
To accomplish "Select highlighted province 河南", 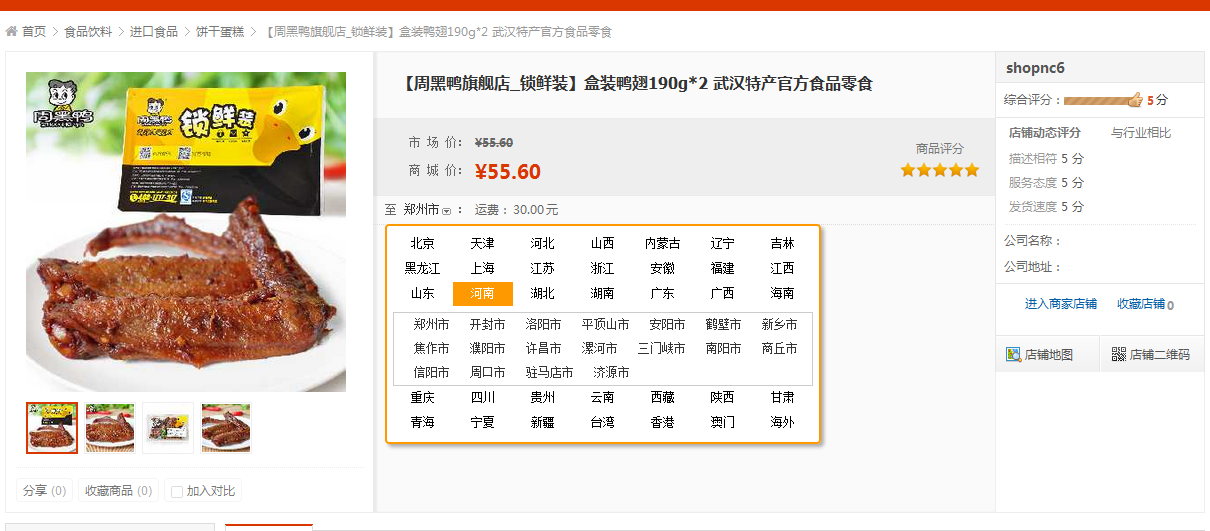I will (483, 294).
